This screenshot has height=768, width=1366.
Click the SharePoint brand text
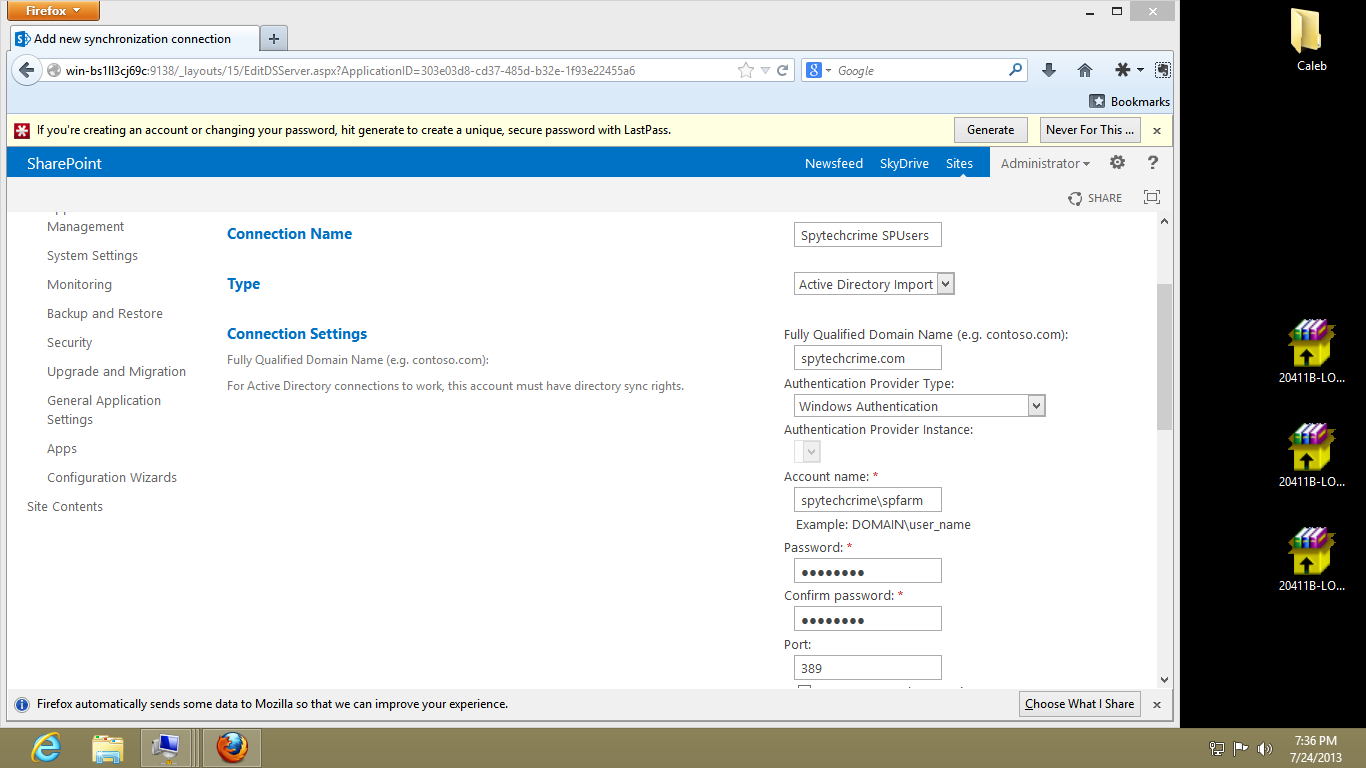coord(64,163)
